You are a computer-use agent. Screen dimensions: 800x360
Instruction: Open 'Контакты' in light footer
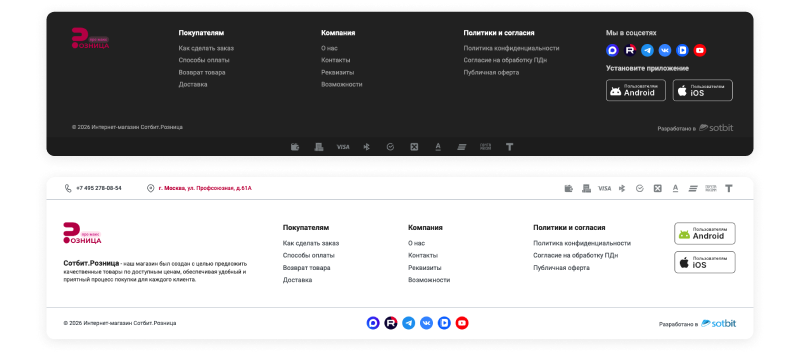coord(423,255)
